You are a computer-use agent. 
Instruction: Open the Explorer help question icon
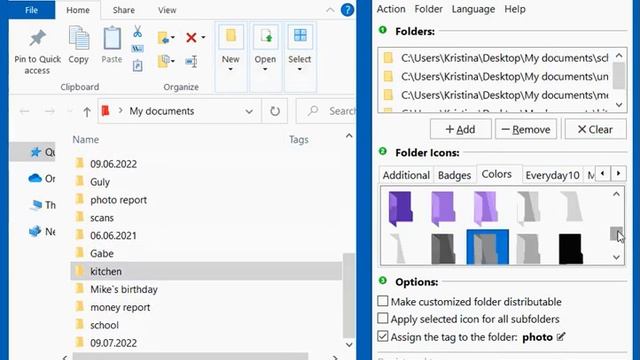pyautogui.click(x=347, y=10)
